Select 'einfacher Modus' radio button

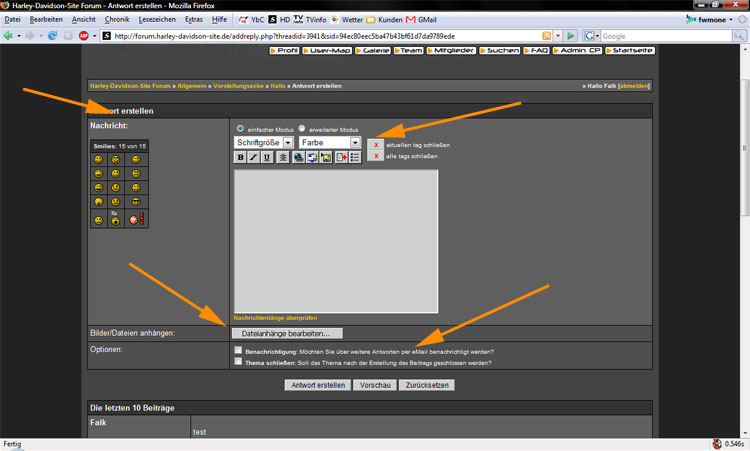coord(239,129)
